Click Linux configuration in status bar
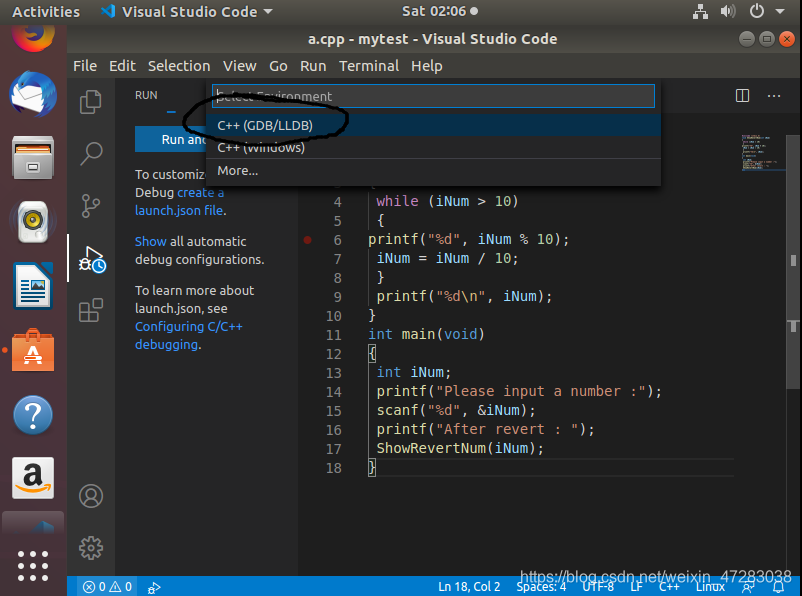Viewport: 802px width, 596px height. [x=710, y=587]
